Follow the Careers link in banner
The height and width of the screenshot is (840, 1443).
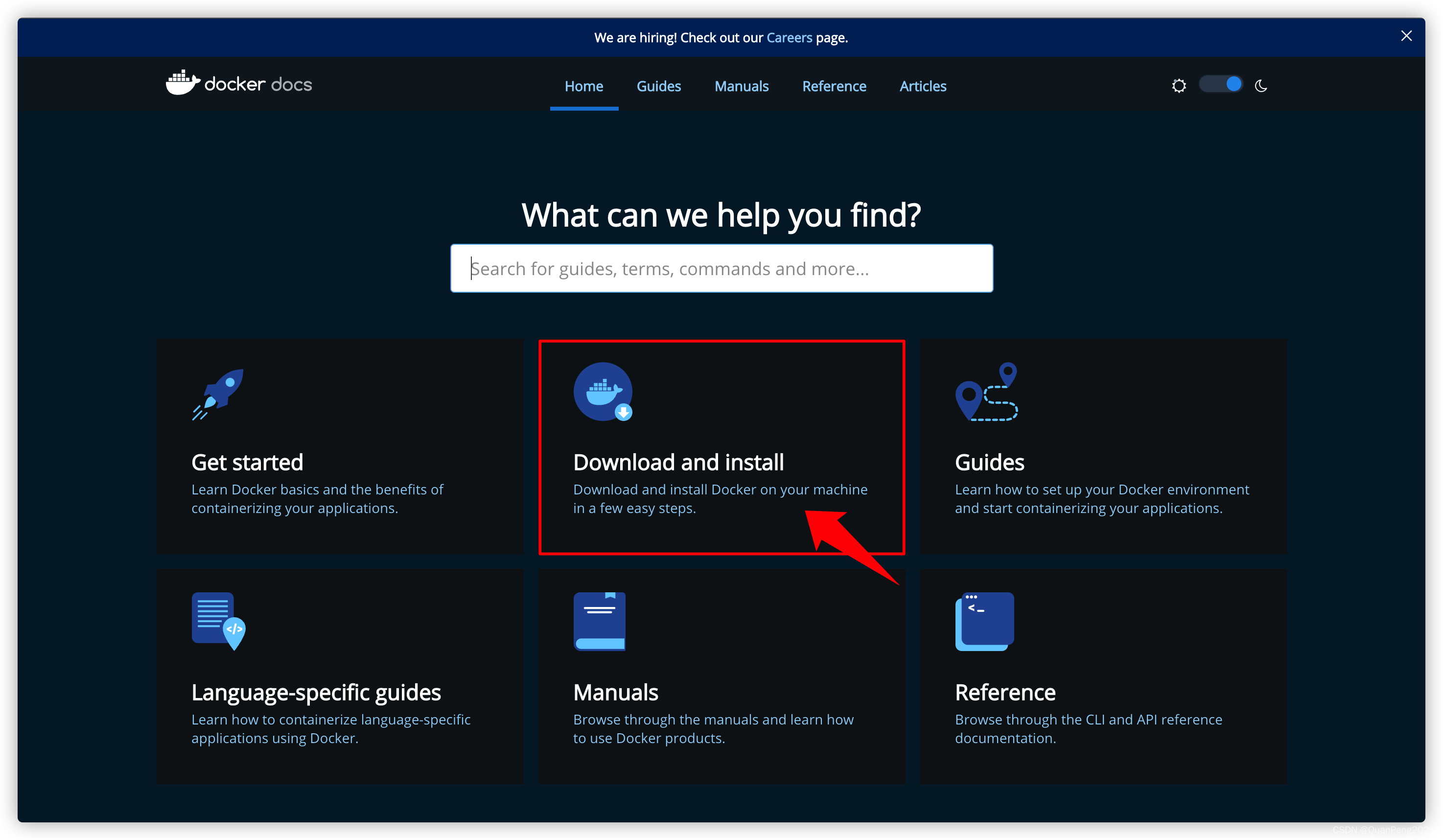pyautogui.click(x=789, y=38)
